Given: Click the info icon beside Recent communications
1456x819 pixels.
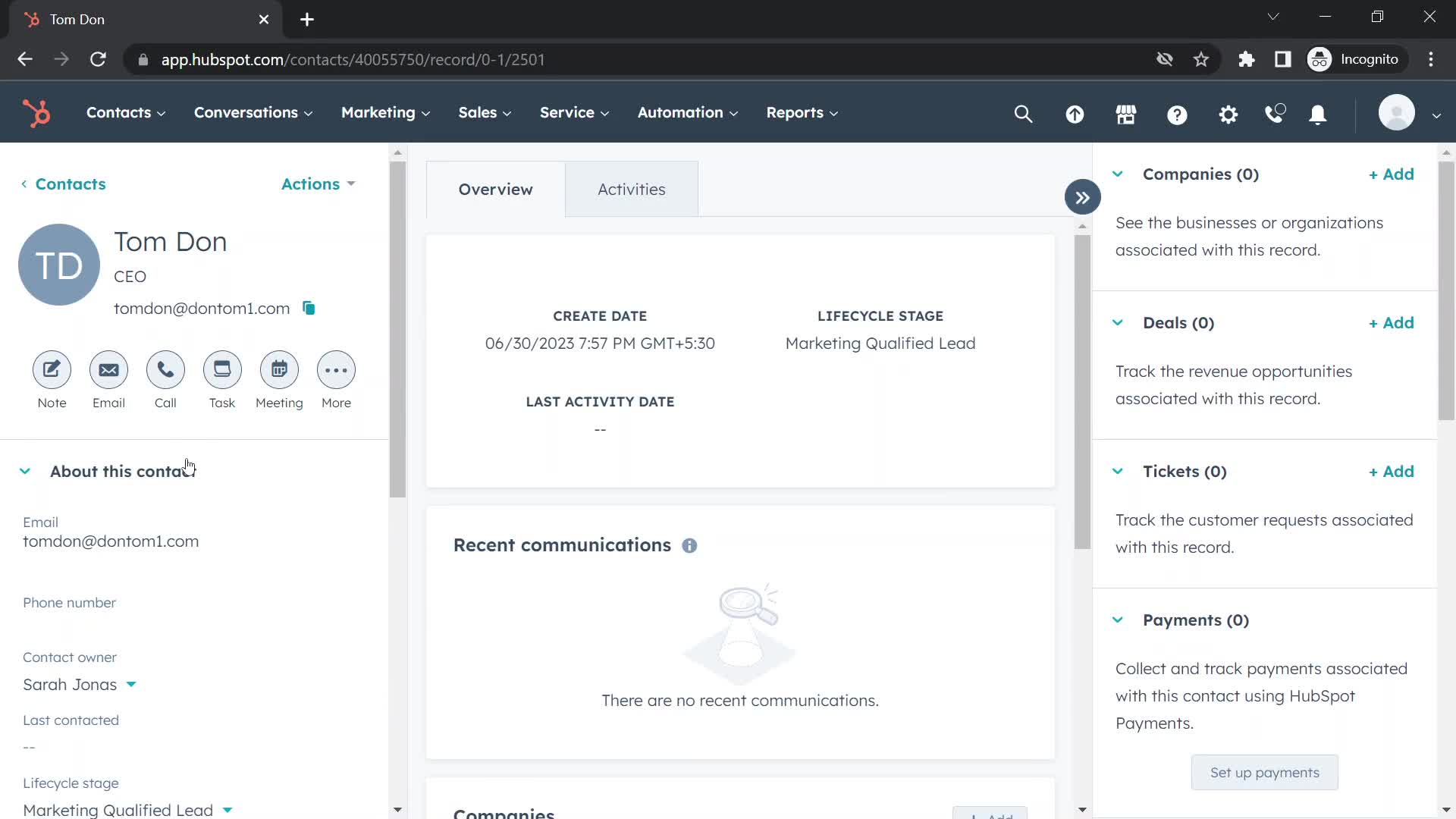Looking at the screenshot, I should tap(689, 546).
